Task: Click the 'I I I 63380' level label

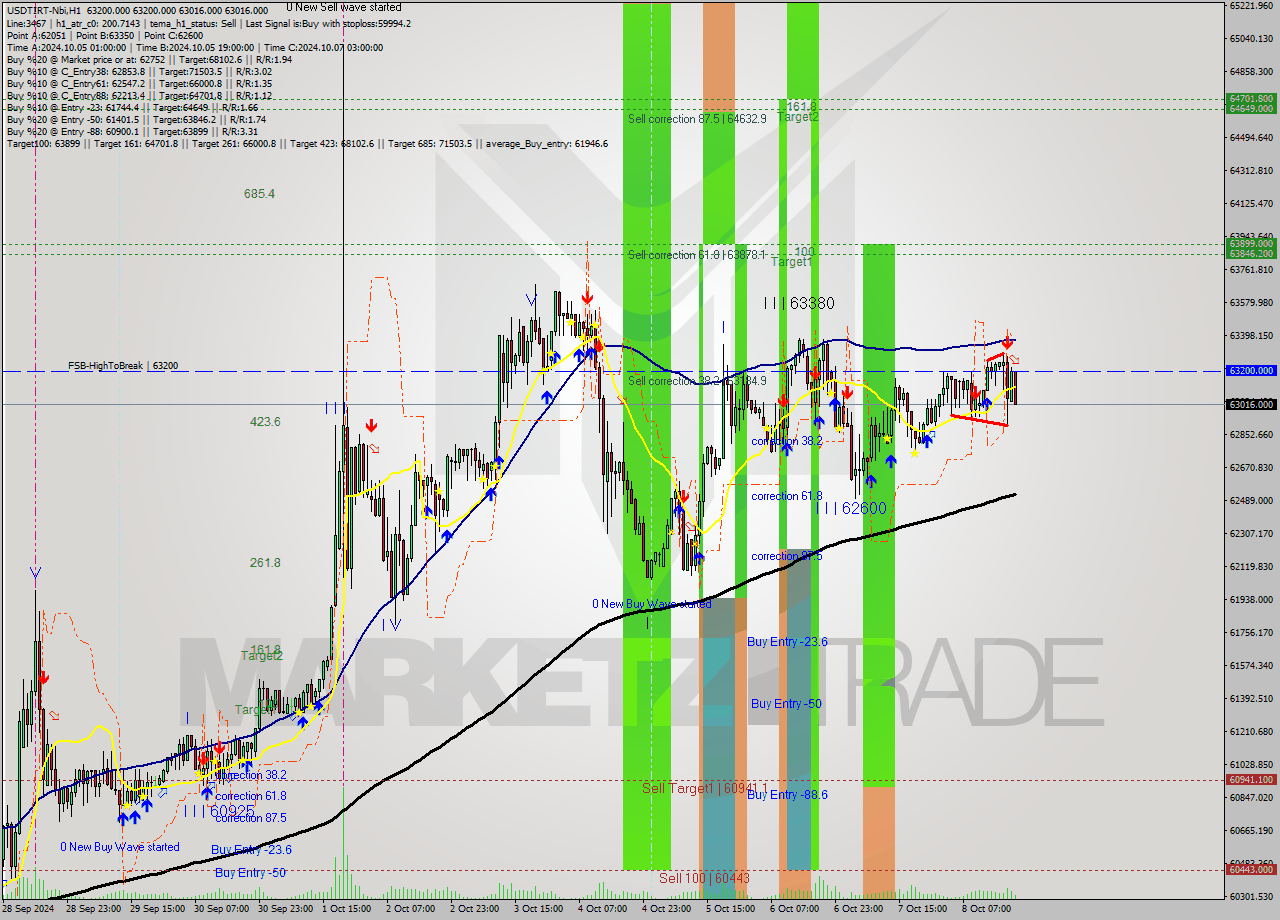Action: pyautogui.click(x=798, y=303)
